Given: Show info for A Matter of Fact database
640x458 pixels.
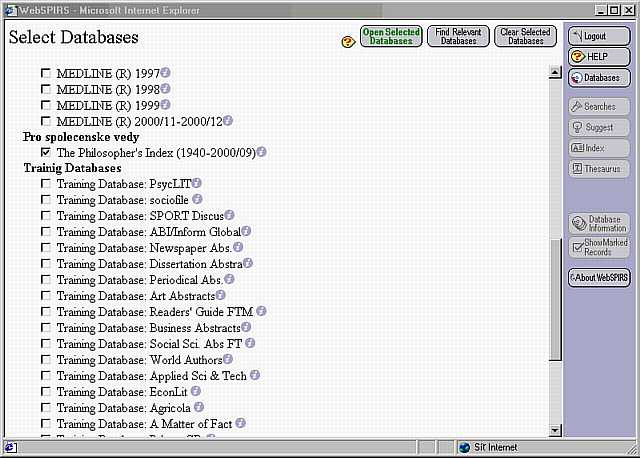Looking at the screenshot, I should click(241, 423).
